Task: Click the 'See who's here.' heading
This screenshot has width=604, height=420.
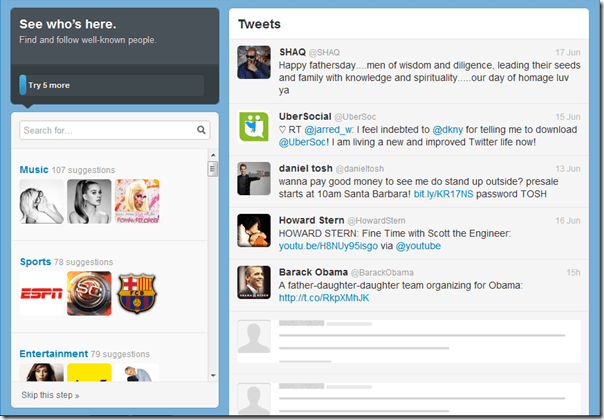Action: pyautogui.click(x=68, y=24)
